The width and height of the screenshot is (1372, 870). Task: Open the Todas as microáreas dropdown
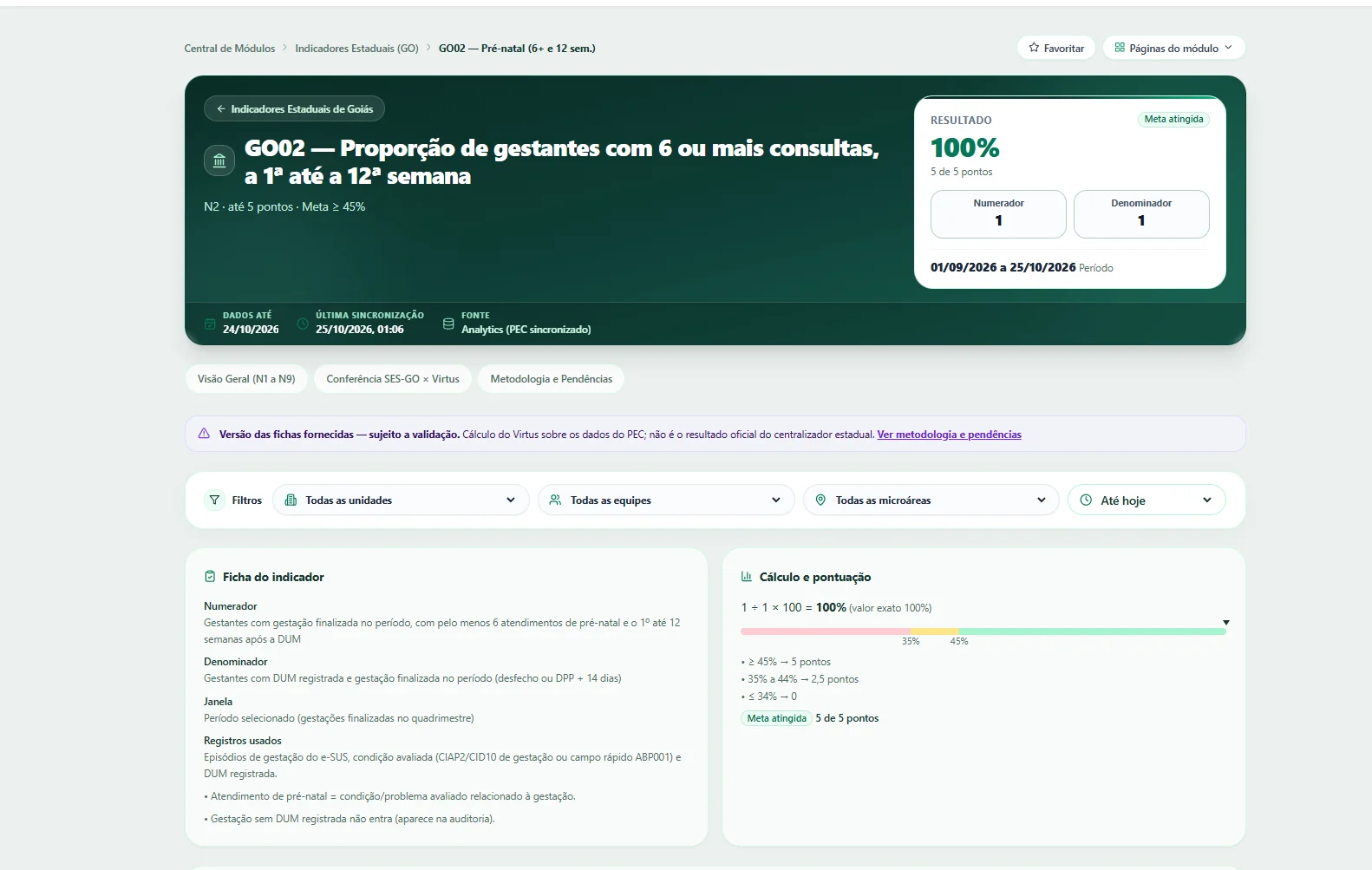(x=931, y=500)
